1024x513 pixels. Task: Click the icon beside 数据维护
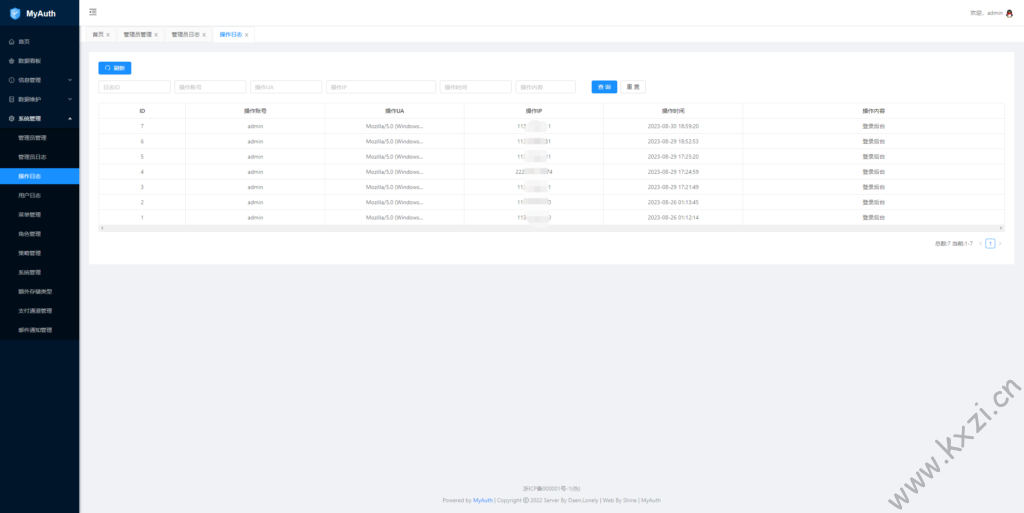tap(11, 99)
